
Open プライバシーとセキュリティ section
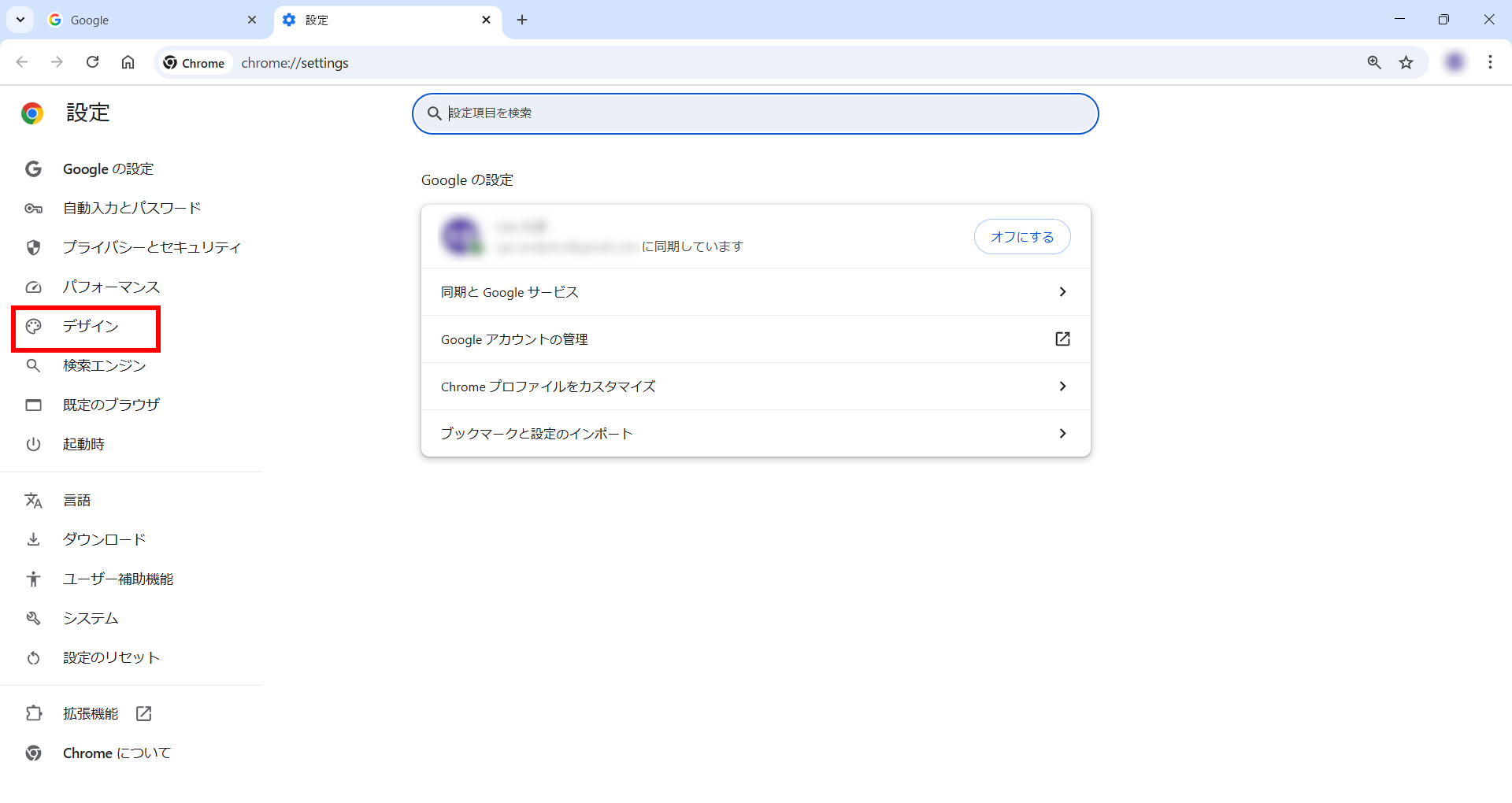[x=152, y=248]
